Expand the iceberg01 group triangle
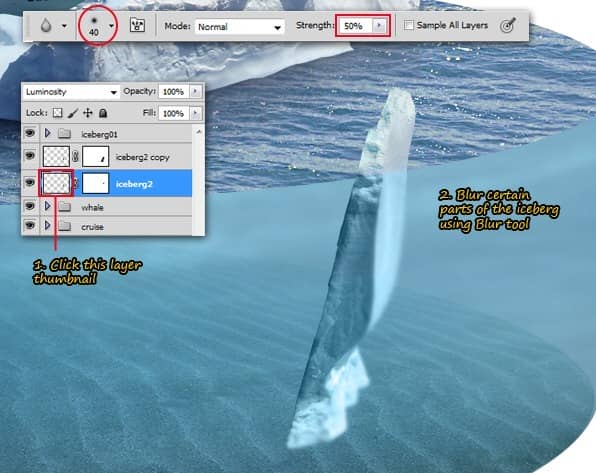 48,133
